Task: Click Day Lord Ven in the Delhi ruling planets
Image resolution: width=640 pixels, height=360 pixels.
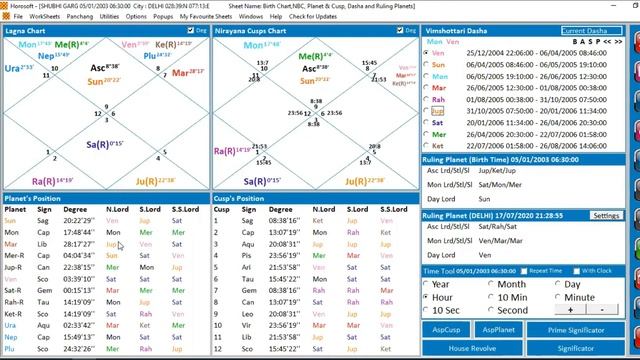Action: coord(485,255)
